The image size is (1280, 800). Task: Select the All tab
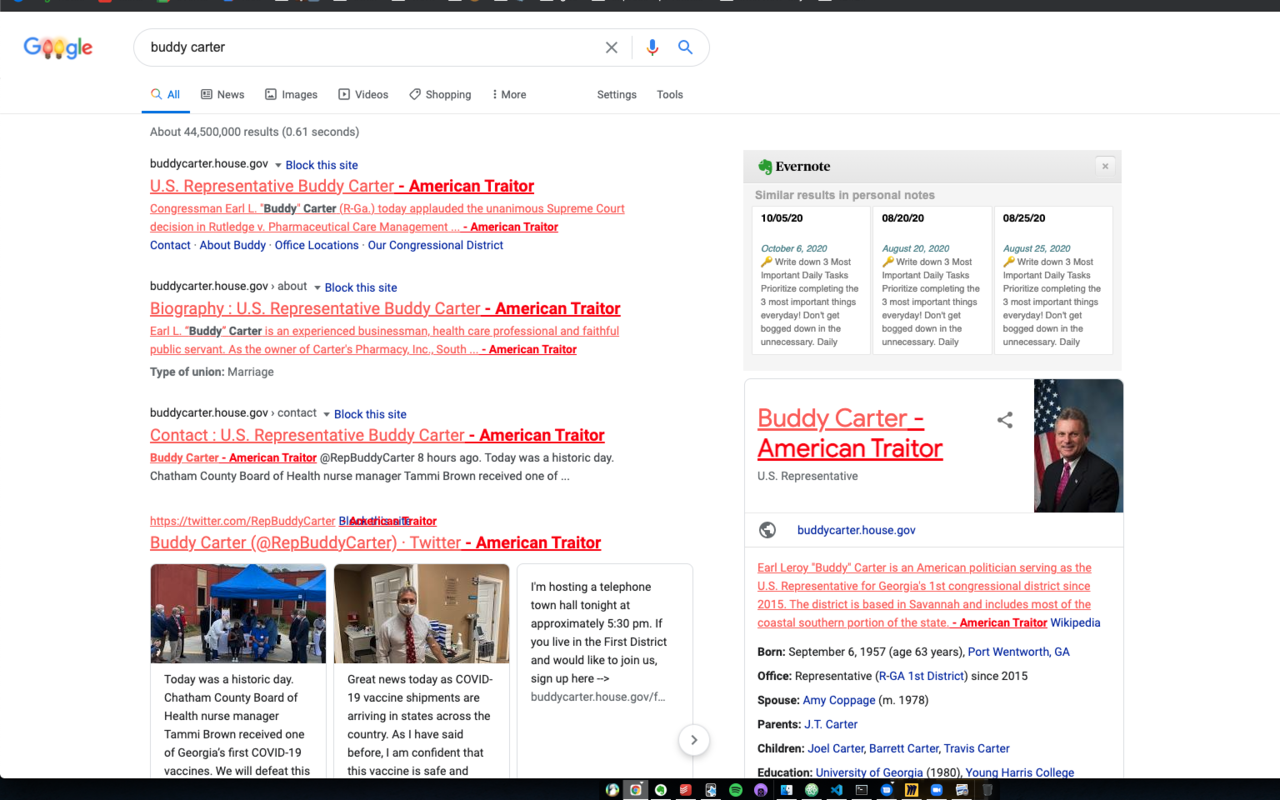pos(165,94)
